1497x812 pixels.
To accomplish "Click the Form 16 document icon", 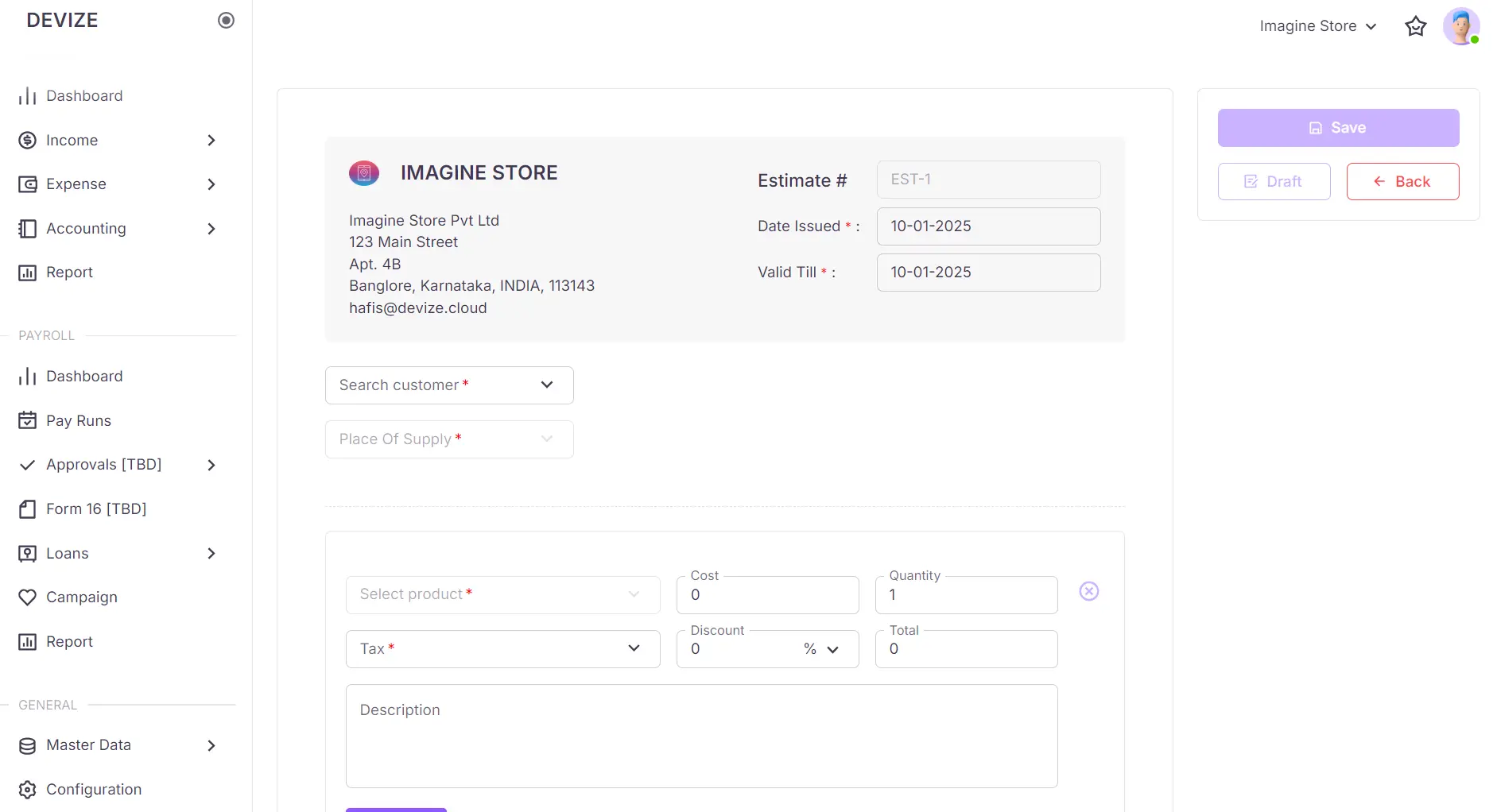I will [28, 509].
